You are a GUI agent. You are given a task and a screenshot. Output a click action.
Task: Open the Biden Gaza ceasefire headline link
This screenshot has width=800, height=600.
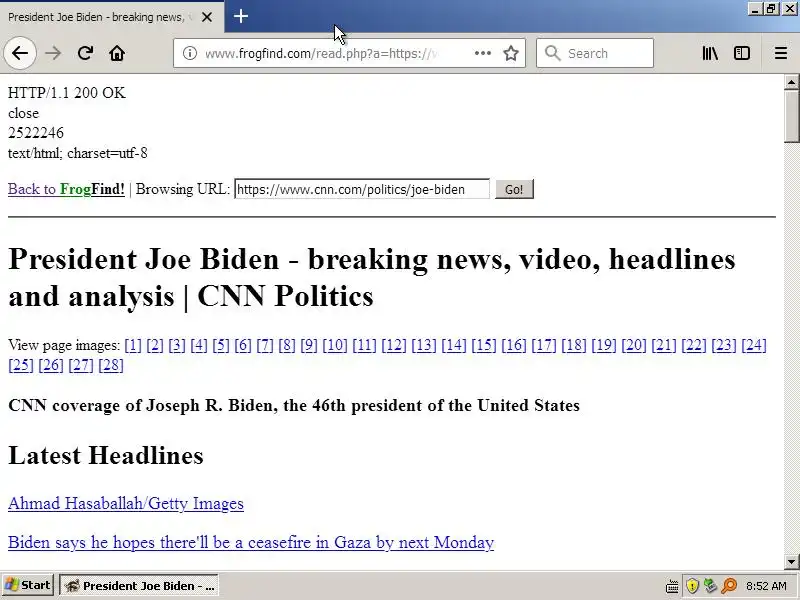[251, 542]
